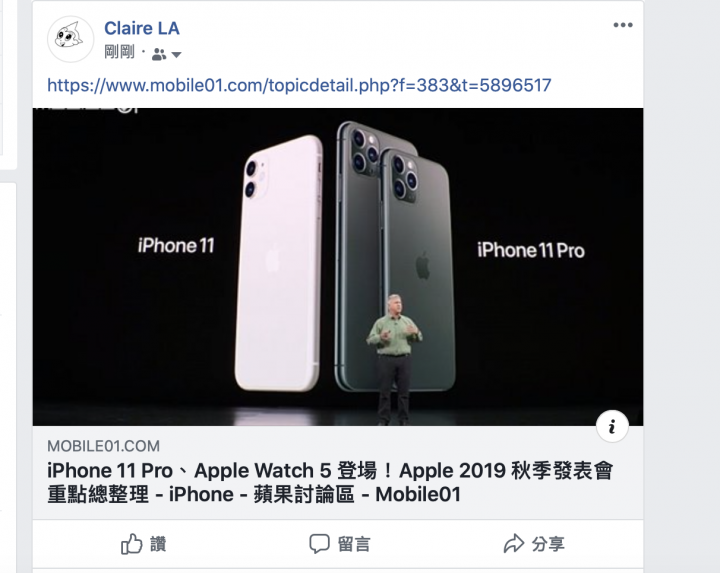Click the thumbs-up Like icon
Screen dimensions: 720x573
click(x=132, y=544)
